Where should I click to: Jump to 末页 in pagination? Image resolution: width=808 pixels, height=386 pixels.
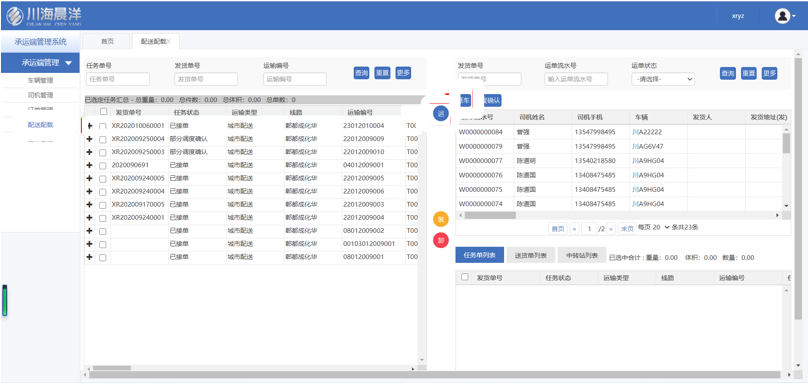627,228
